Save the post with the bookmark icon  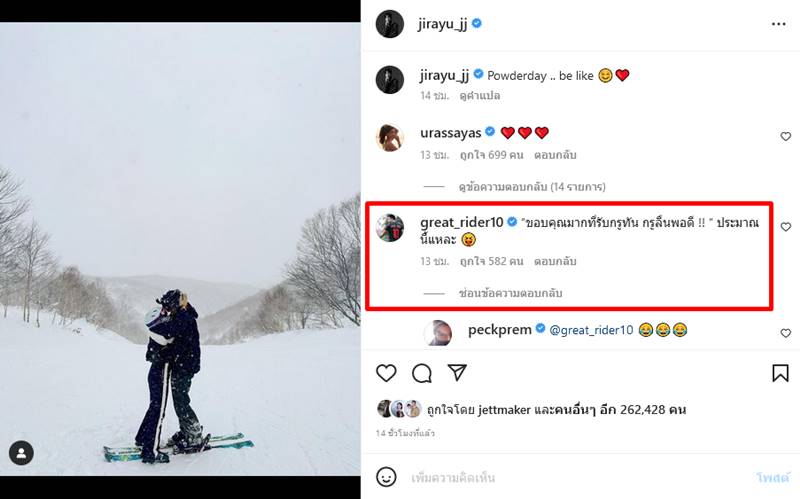780,373
